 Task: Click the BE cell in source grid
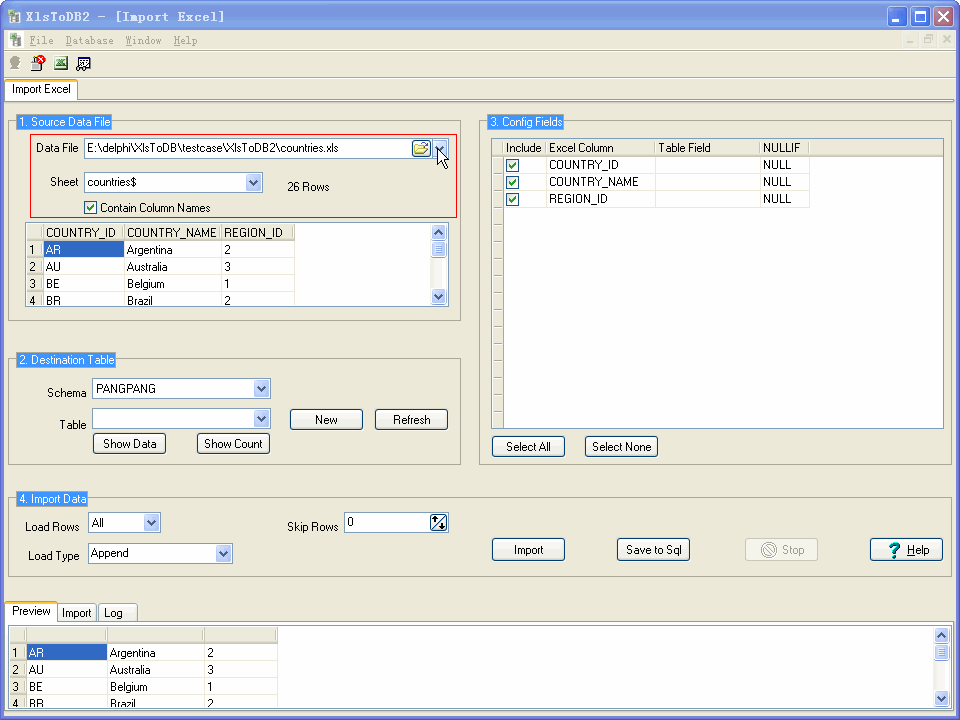coord(83,284)
